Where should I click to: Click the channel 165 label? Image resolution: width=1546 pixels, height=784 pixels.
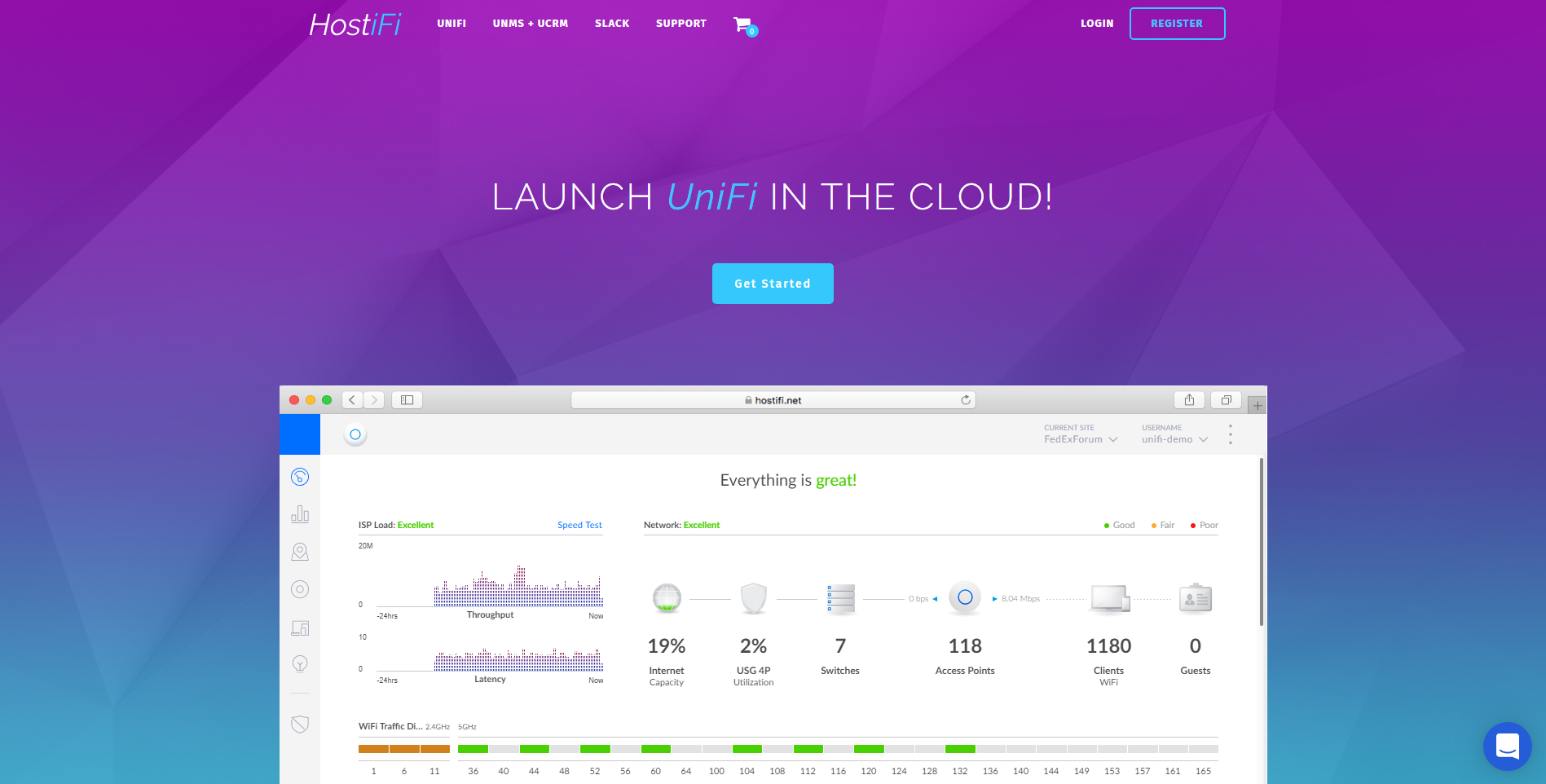coord(1203,771)
